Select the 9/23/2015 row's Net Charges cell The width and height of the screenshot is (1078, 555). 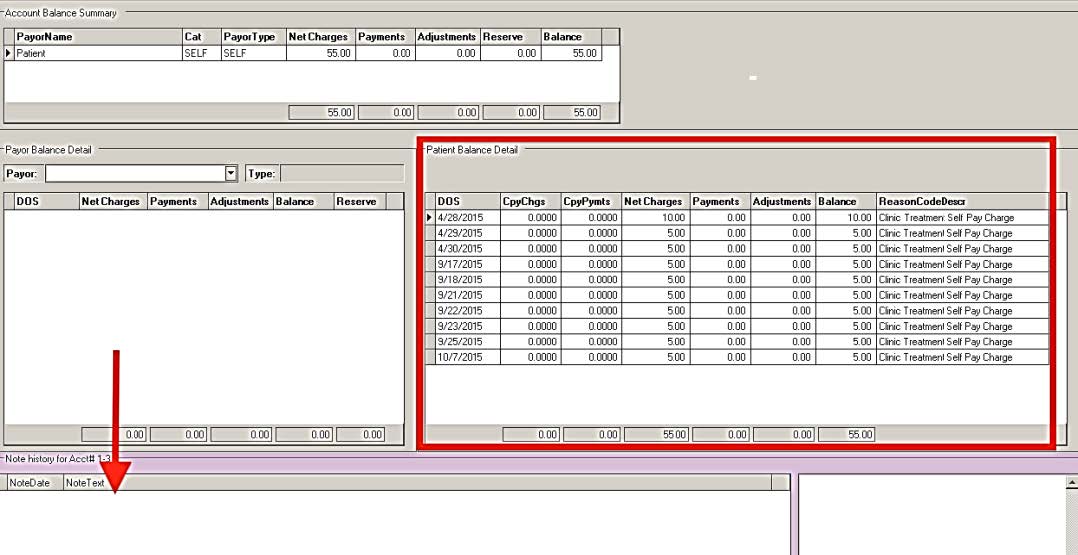pos(655,326)
